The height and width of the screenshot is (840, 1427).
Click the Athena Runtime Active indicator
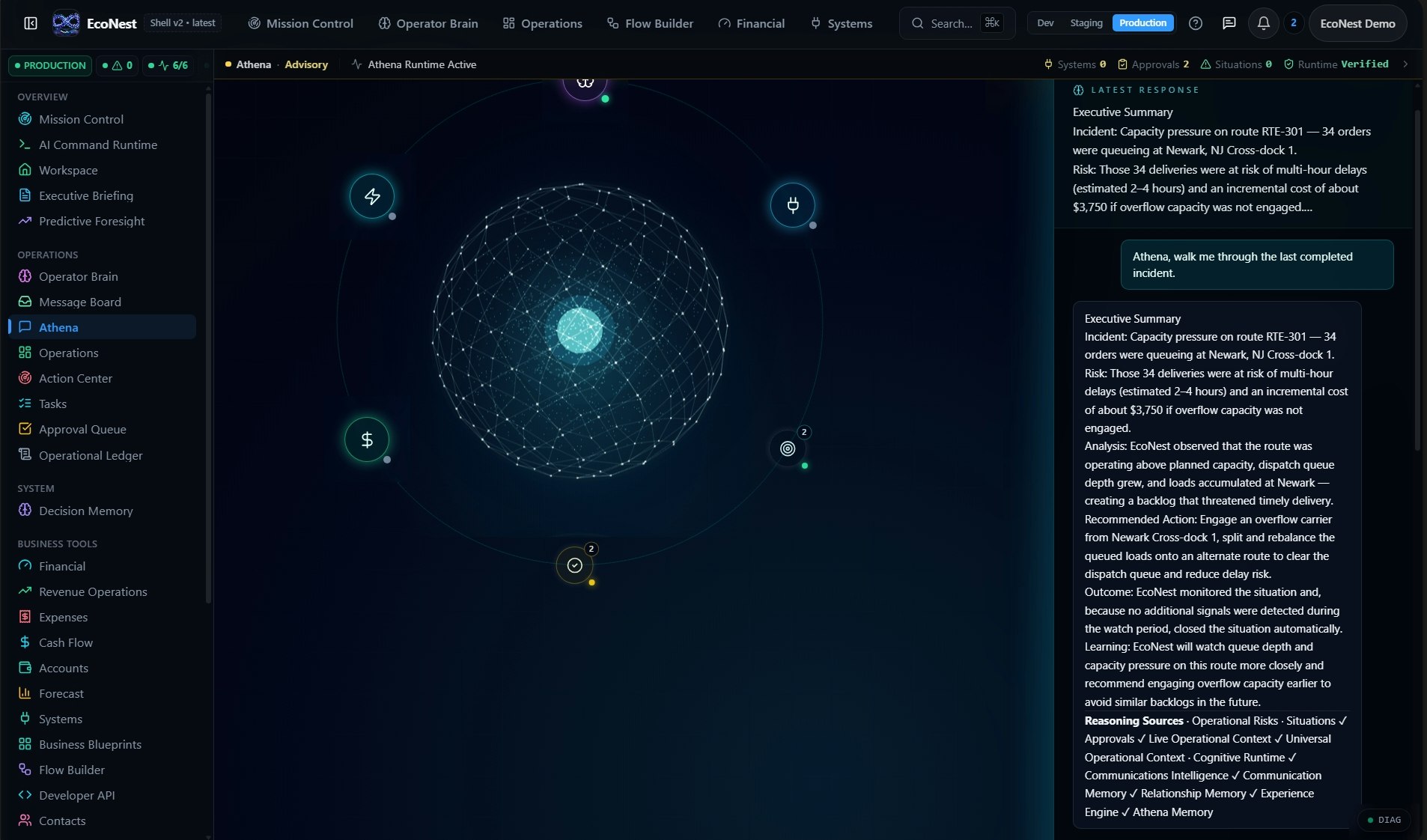[x=414, y=64]
